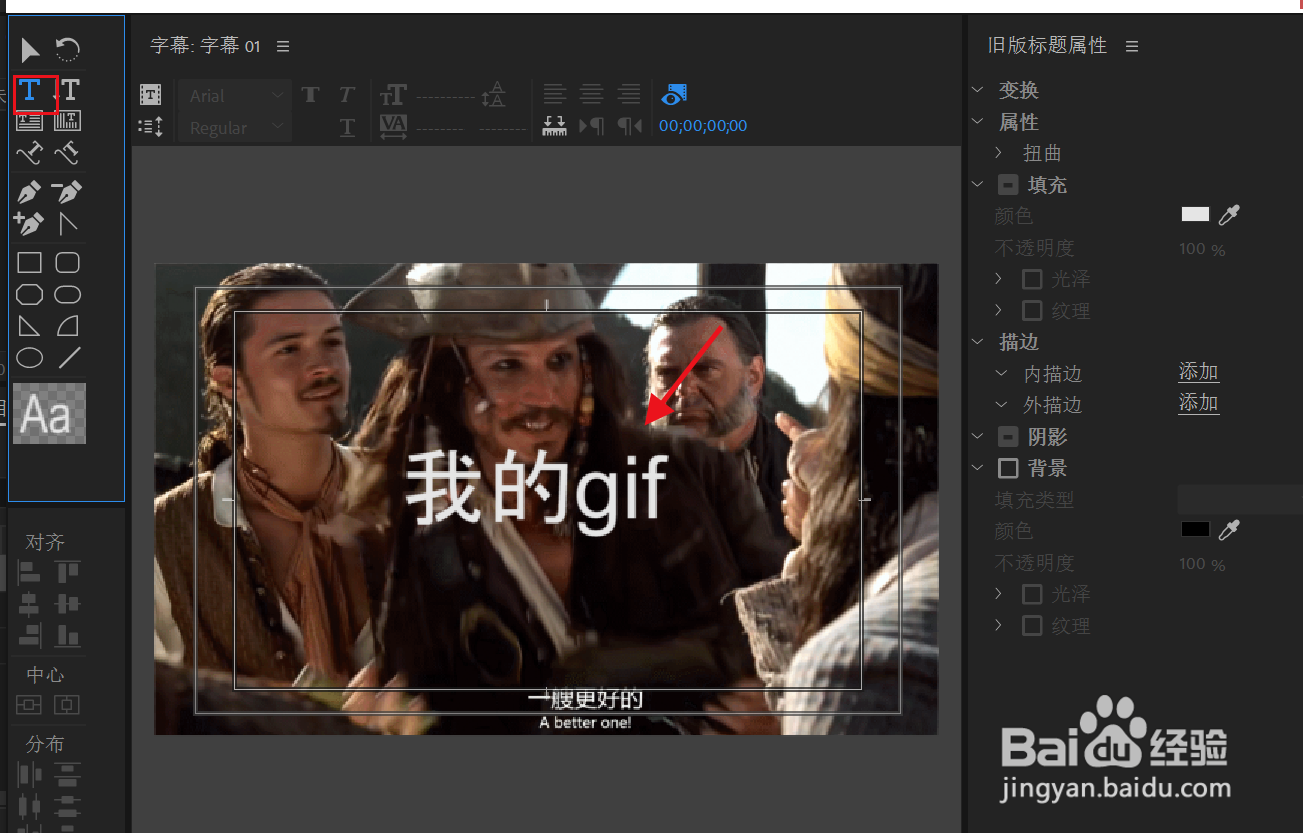Collapse the 填充 section
The width and height of the screenshot is (1303, 833).
tap(978, 185)
